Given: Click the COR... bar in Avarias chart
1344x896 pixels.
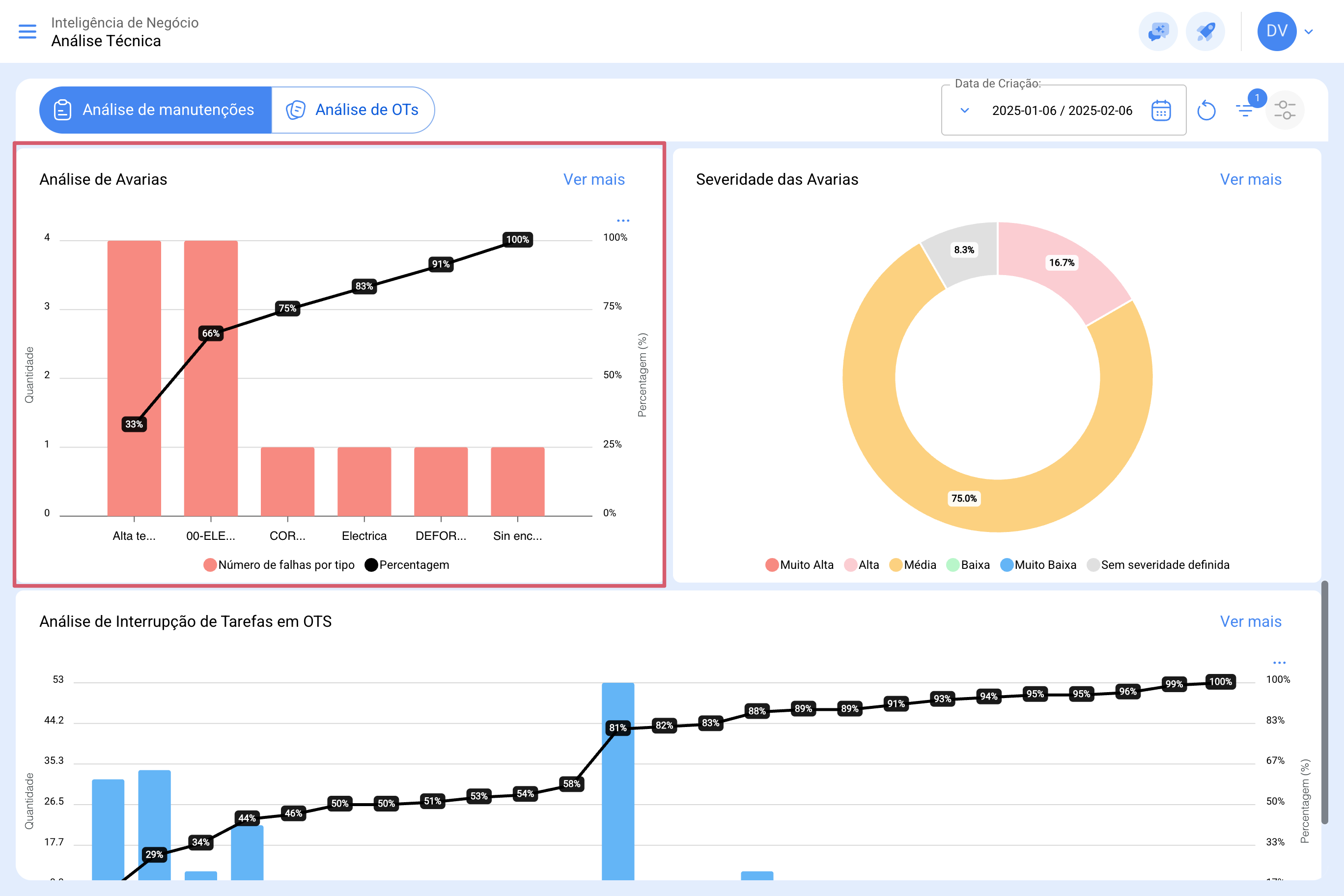Looking at the screenshot, I should (287, 482).
